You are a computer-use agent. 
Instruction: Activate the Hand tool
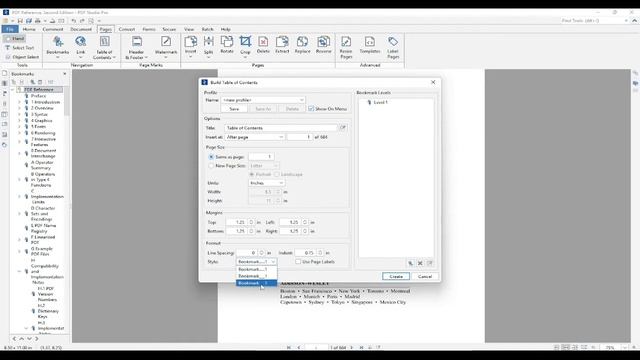click(x=15, y=38)
